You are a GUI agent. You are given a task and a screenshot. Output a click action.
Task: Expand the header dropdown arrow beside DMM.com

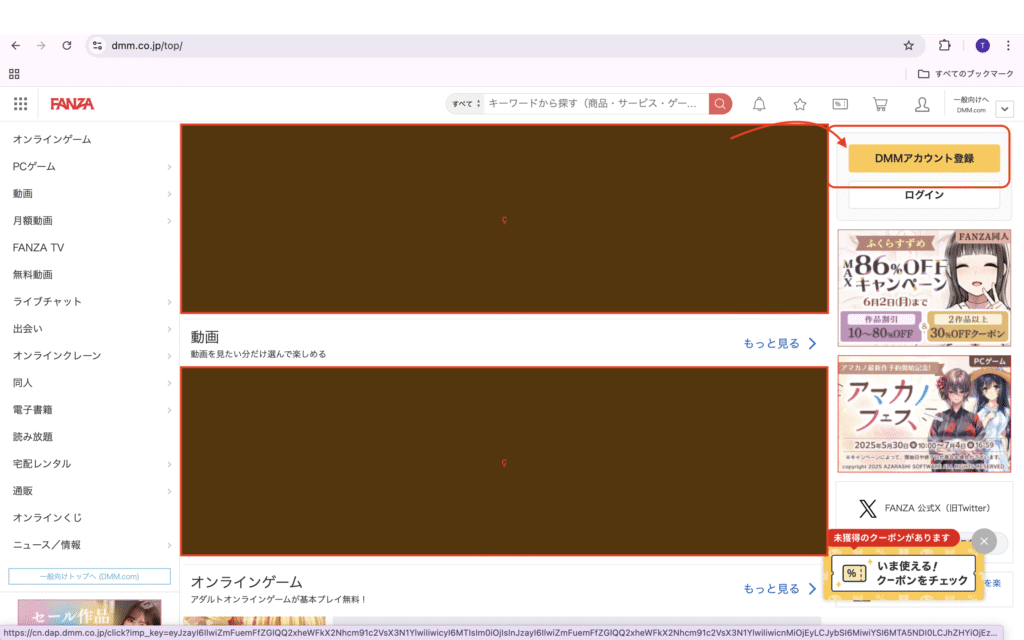coord(1005,109)
